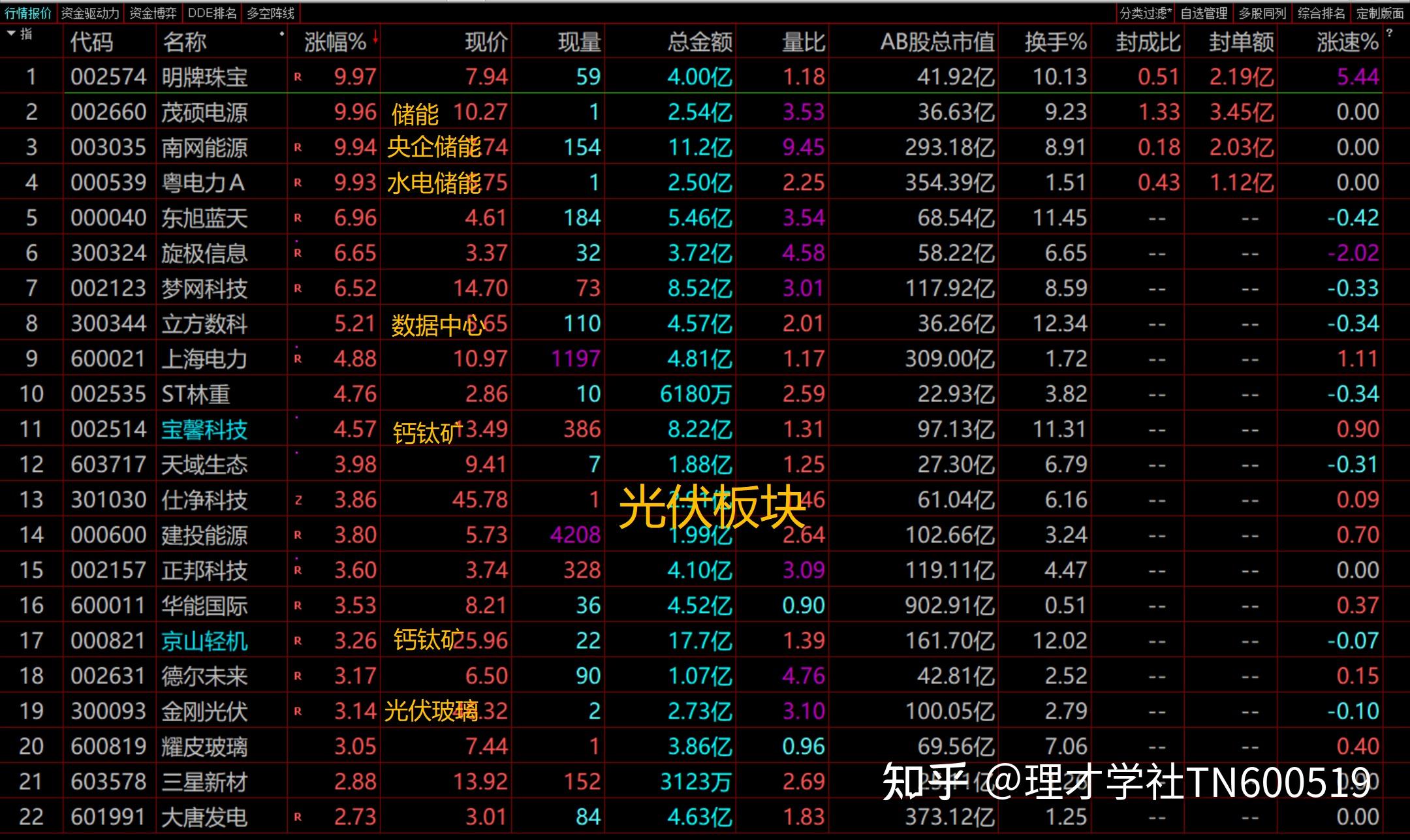Click the R marker beside 德尔未来
1410x840 pixels.
pyautogui.click(x=298, y=676)
